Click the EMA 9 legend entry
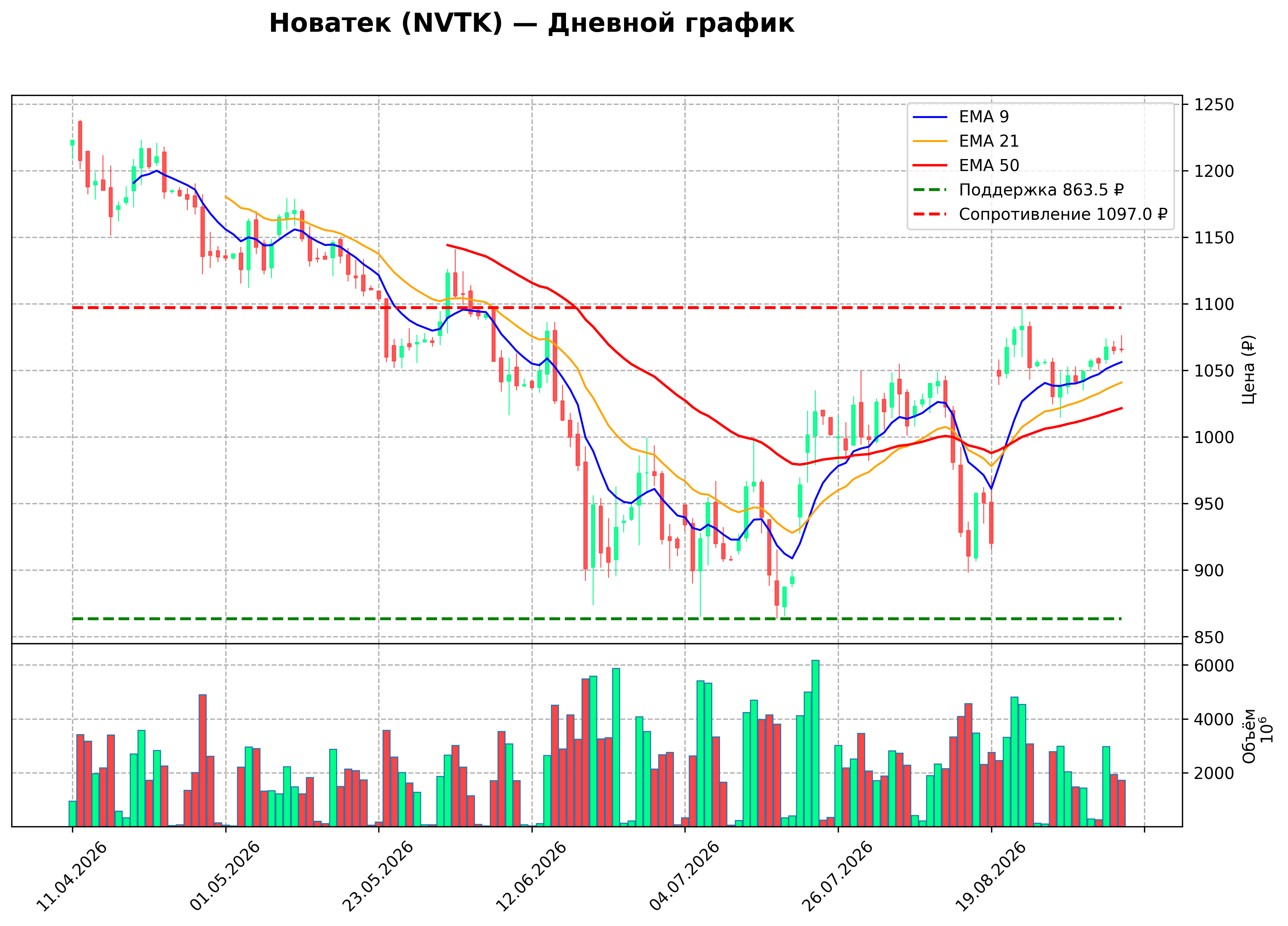 coord(961,116)
